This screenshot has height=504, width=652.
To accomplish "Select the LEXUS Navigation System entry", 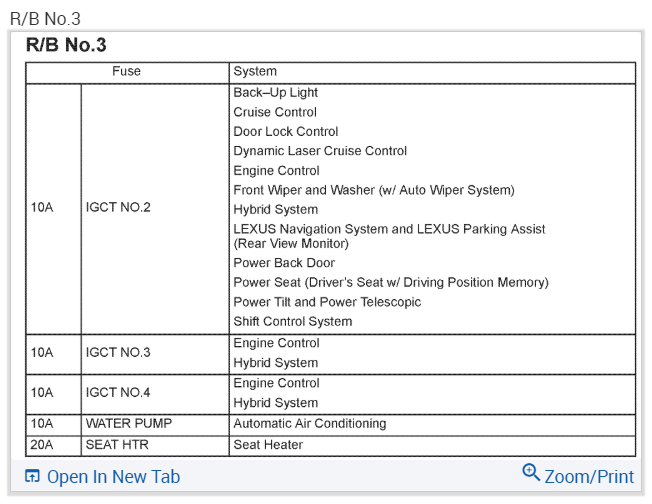I will (x=389, y=236).
